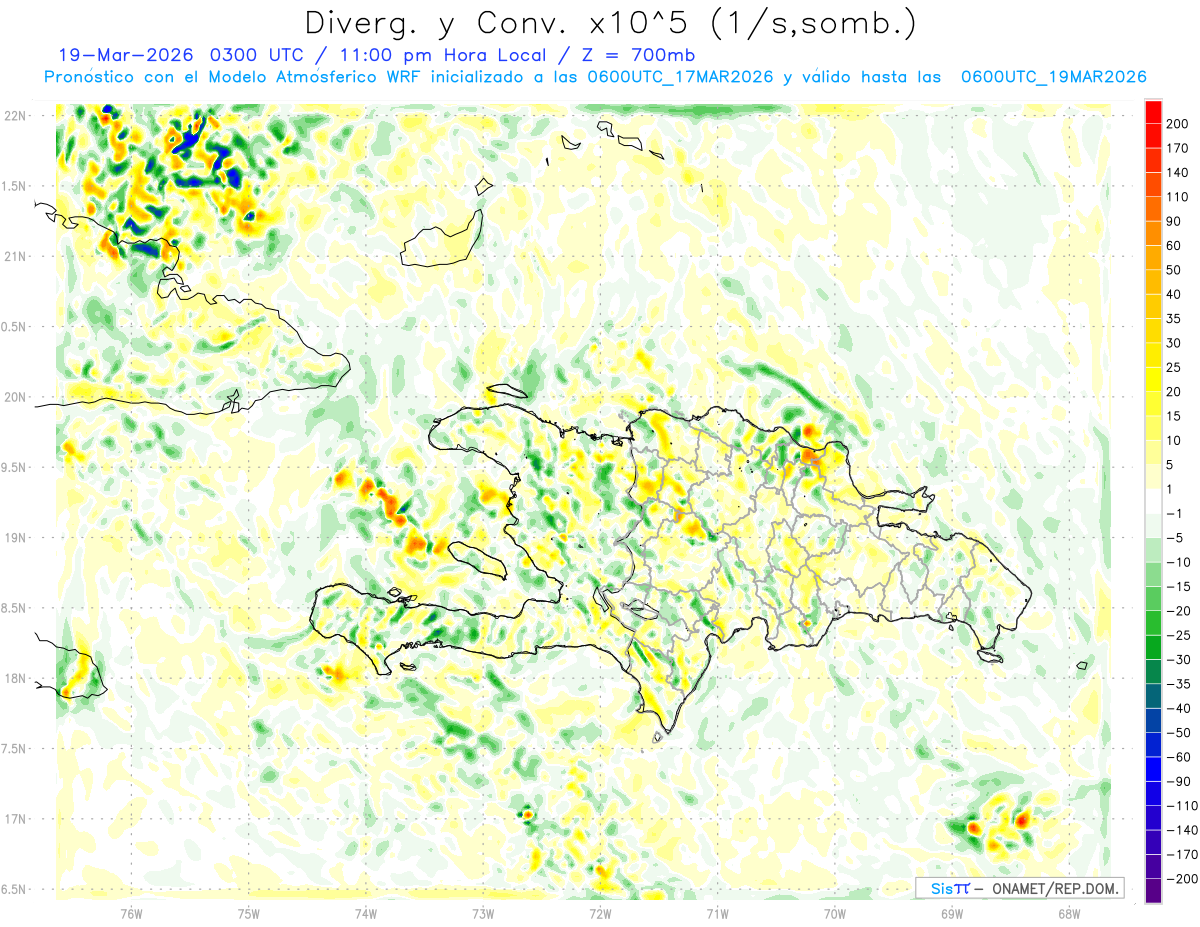Click the '72W' longitude label
The height and width of the screenshot is (927, 1200).
pyautogui.click(x=600, y=913)
